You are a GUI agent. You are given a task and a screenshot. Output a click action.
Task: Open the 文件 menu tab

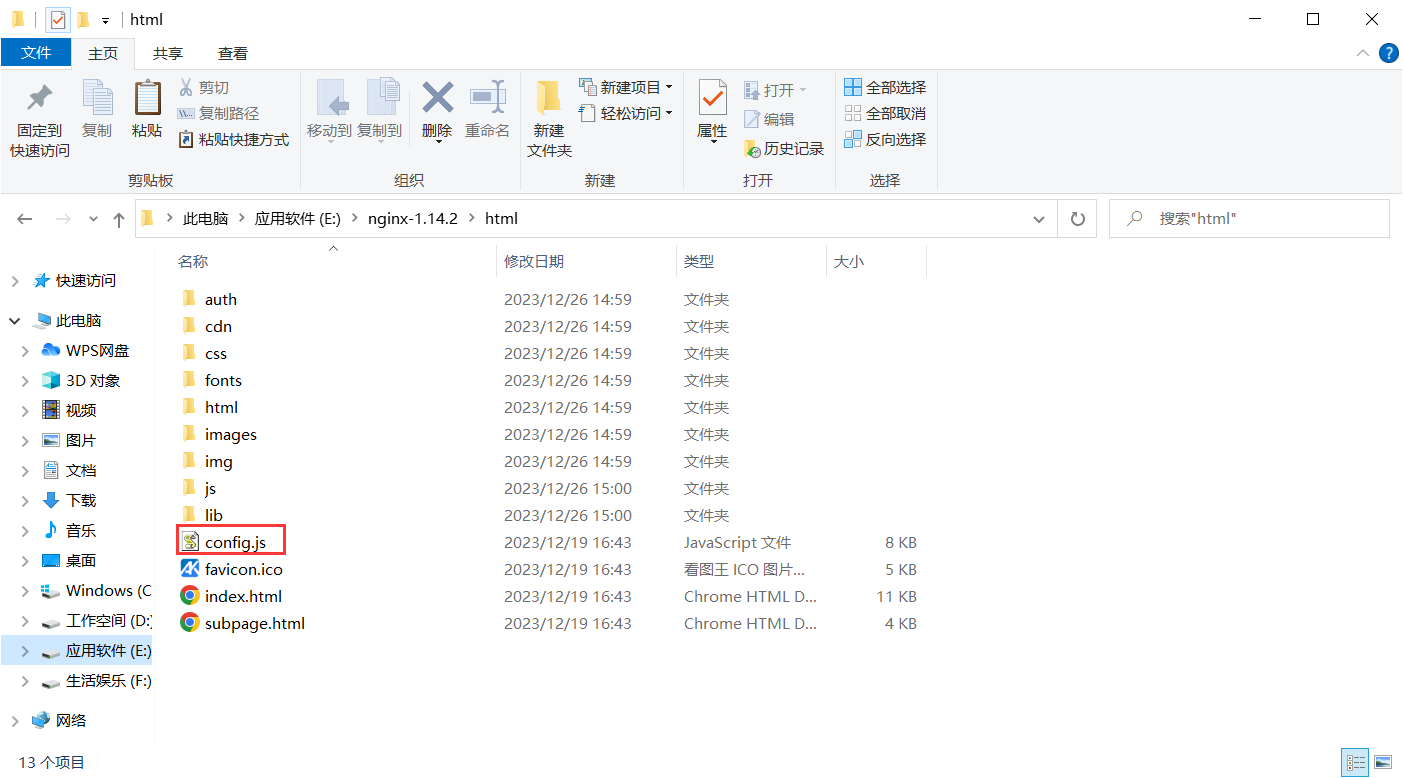[x=36, y=53]
